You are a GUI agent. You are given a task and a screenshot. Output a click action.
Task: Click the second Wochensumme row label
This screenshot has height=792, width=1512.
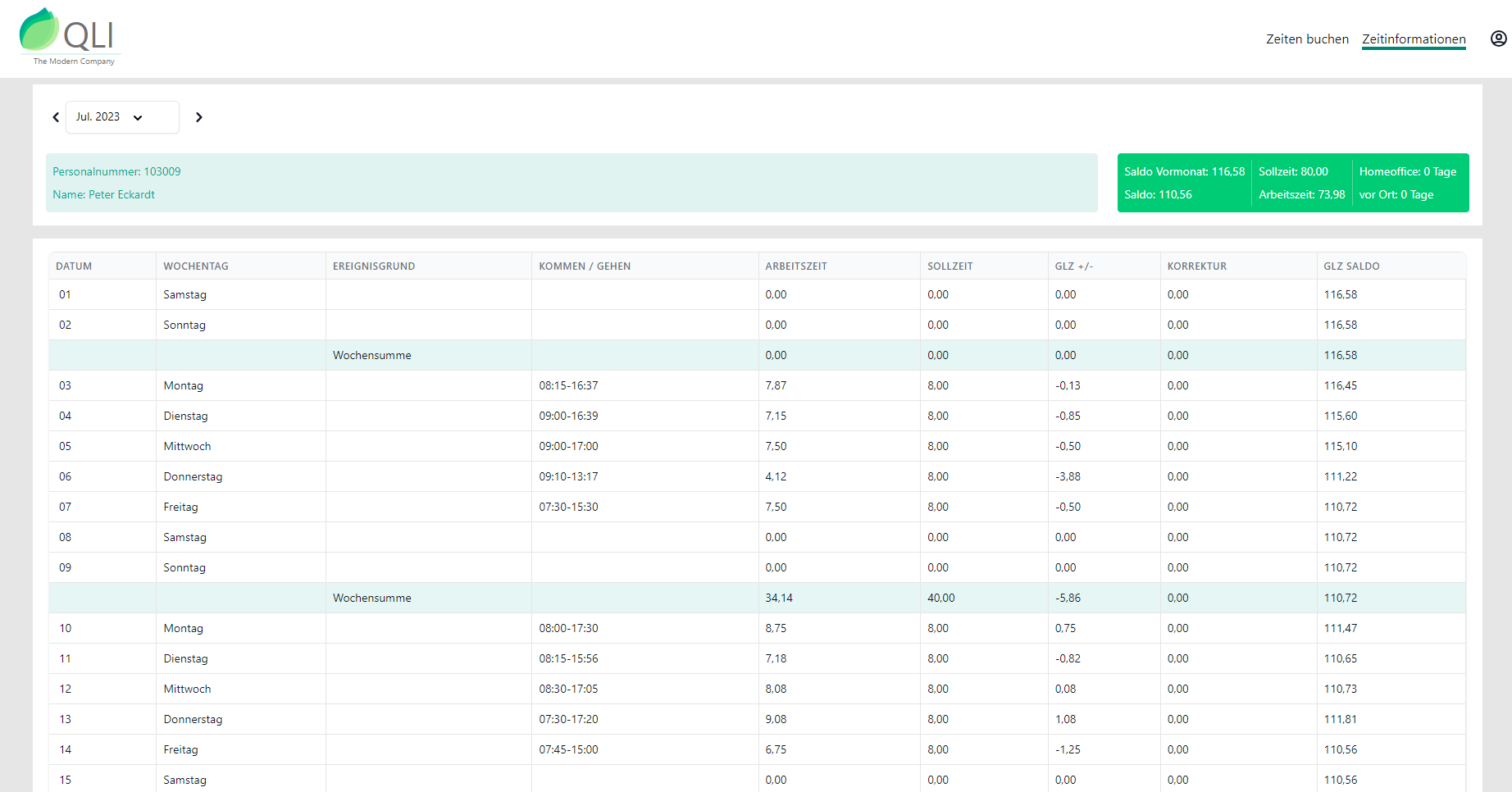[x=371, y=598]
